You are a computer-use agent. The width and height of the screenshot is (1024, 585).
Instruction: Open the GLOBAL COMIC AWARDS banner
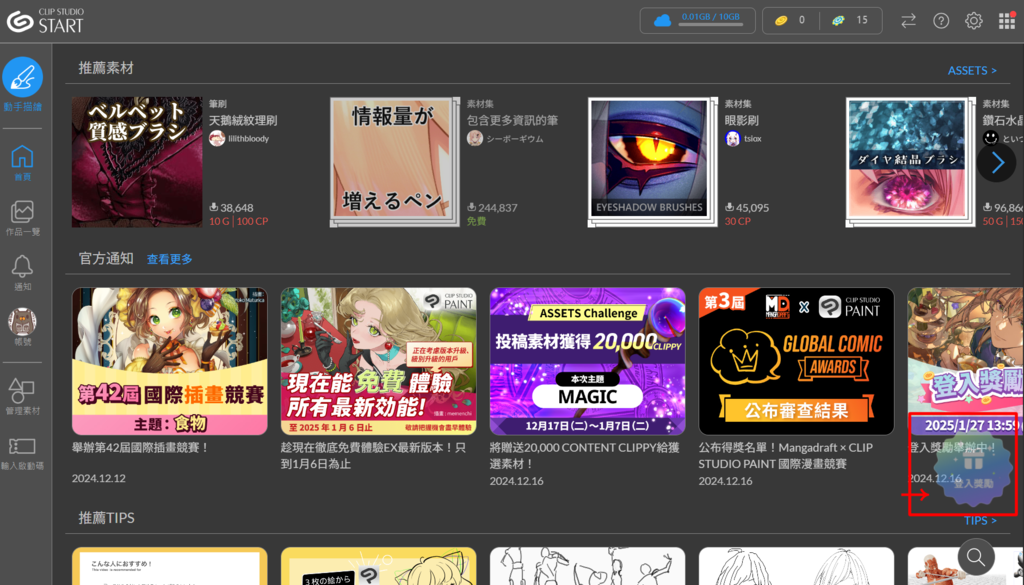(797, 362)
